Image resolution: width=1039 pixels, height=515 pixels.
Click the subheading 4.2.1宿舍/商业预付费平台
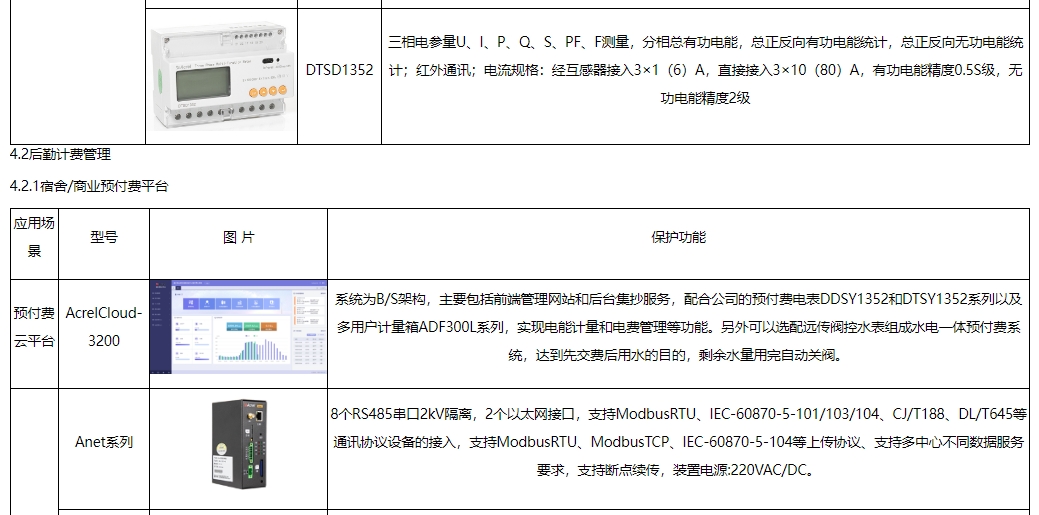coord(89,187)
